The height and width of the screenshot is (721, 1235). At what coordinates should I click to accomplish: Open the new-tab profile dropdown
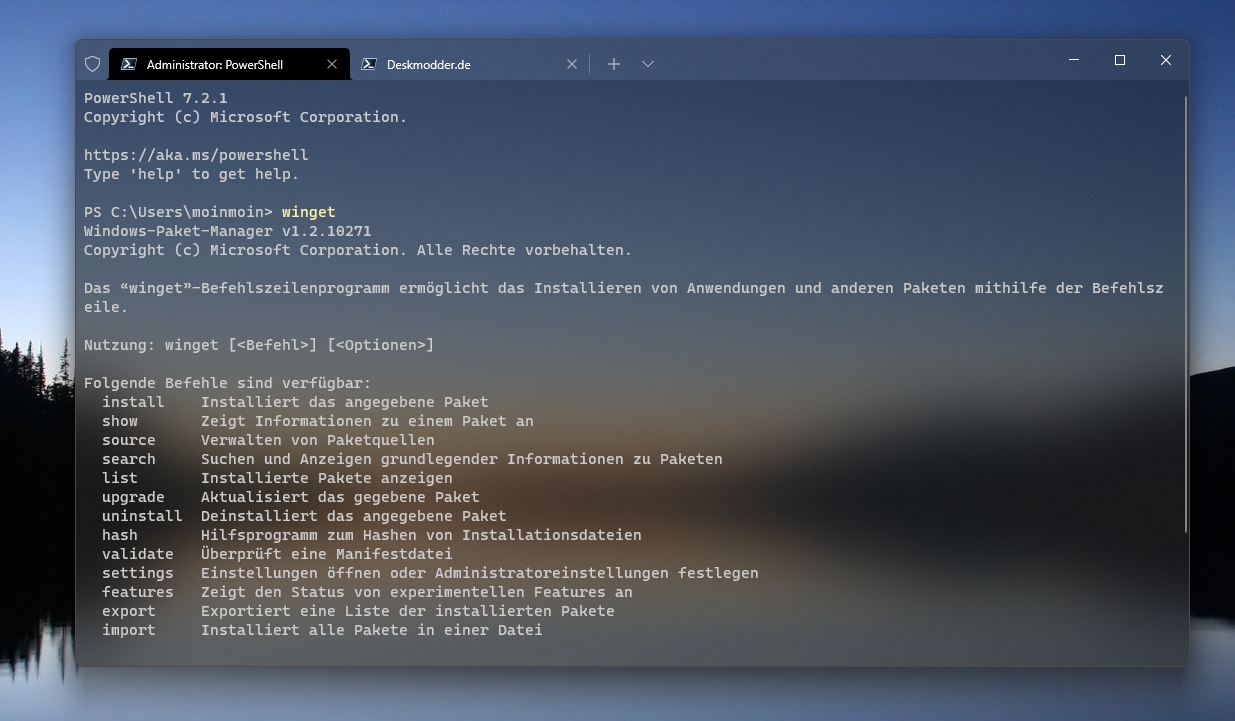coord(648,64)
